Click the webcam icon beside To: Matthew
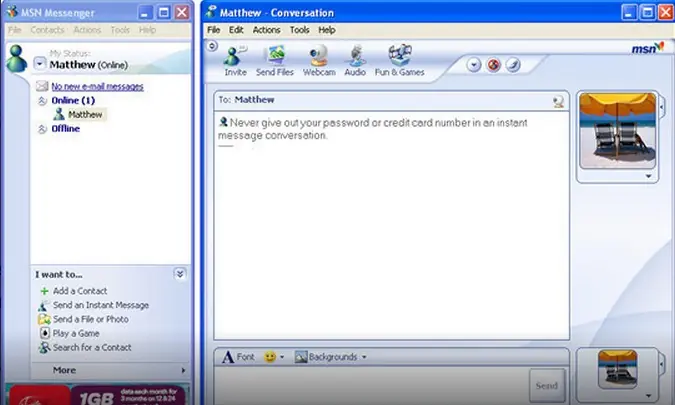 pyautogui.click(x=558, y=102)
